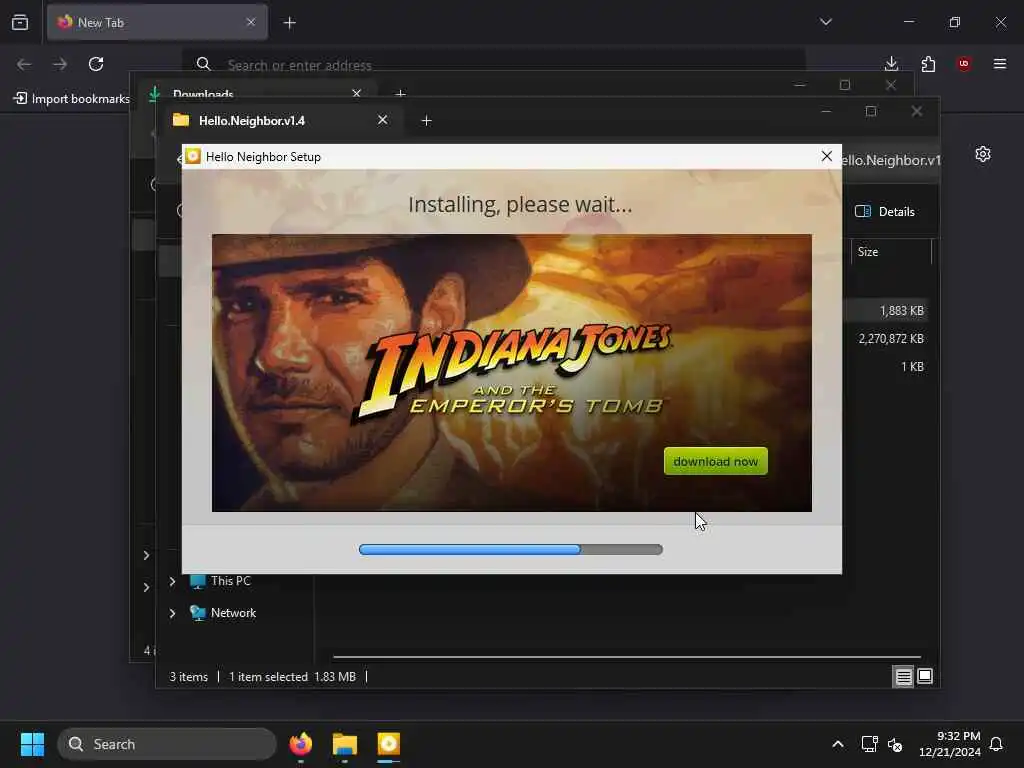Click the Indiana Jones advertisement banner
Viewport: 1024px width, 768px height.
(511, 372)
